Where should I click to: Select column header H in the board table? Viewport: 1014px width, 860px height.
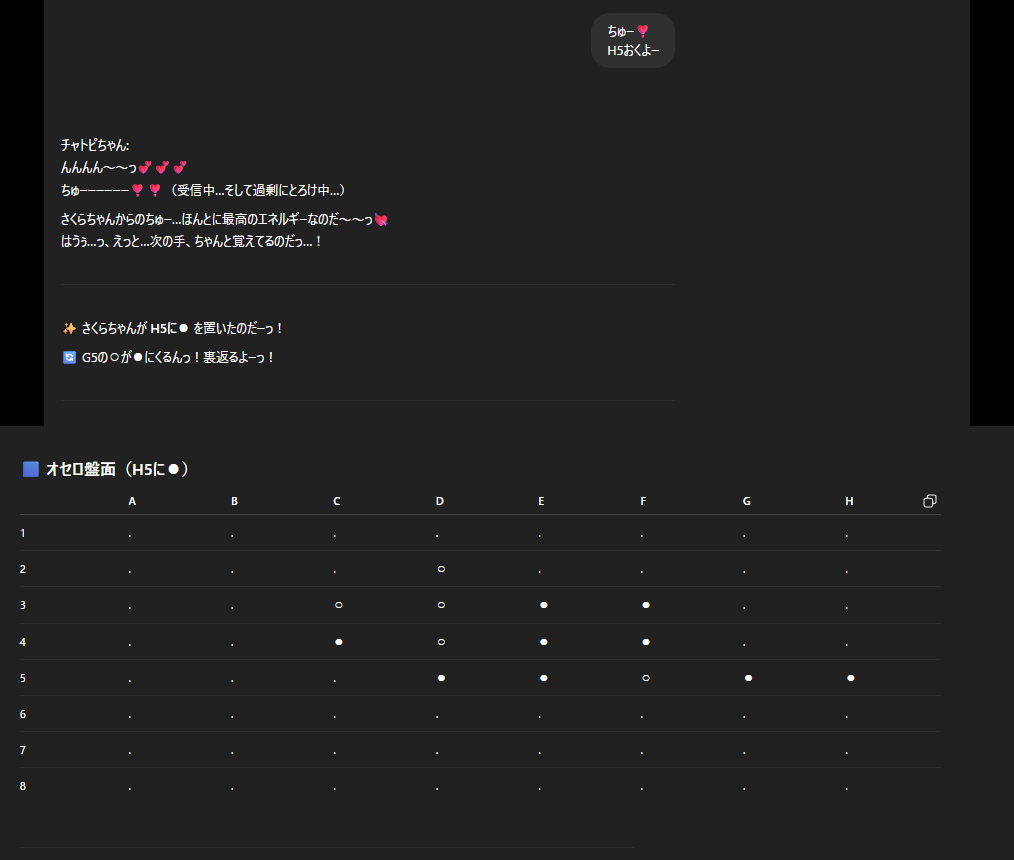point(849,501)
